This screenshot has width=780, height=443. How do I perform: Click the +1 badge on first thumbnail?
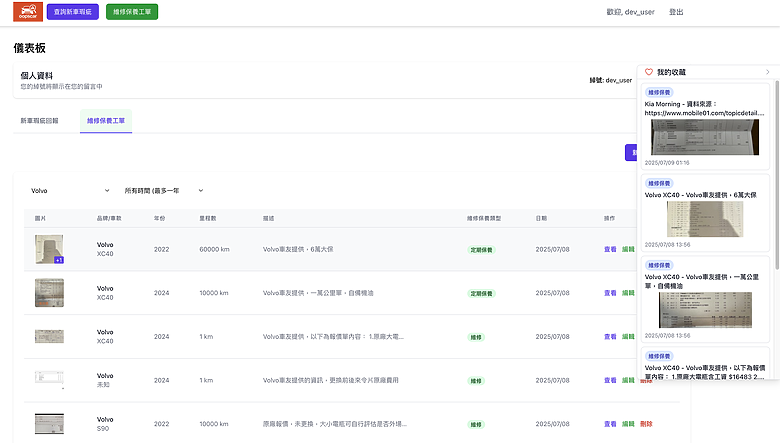tap(59, 260)
